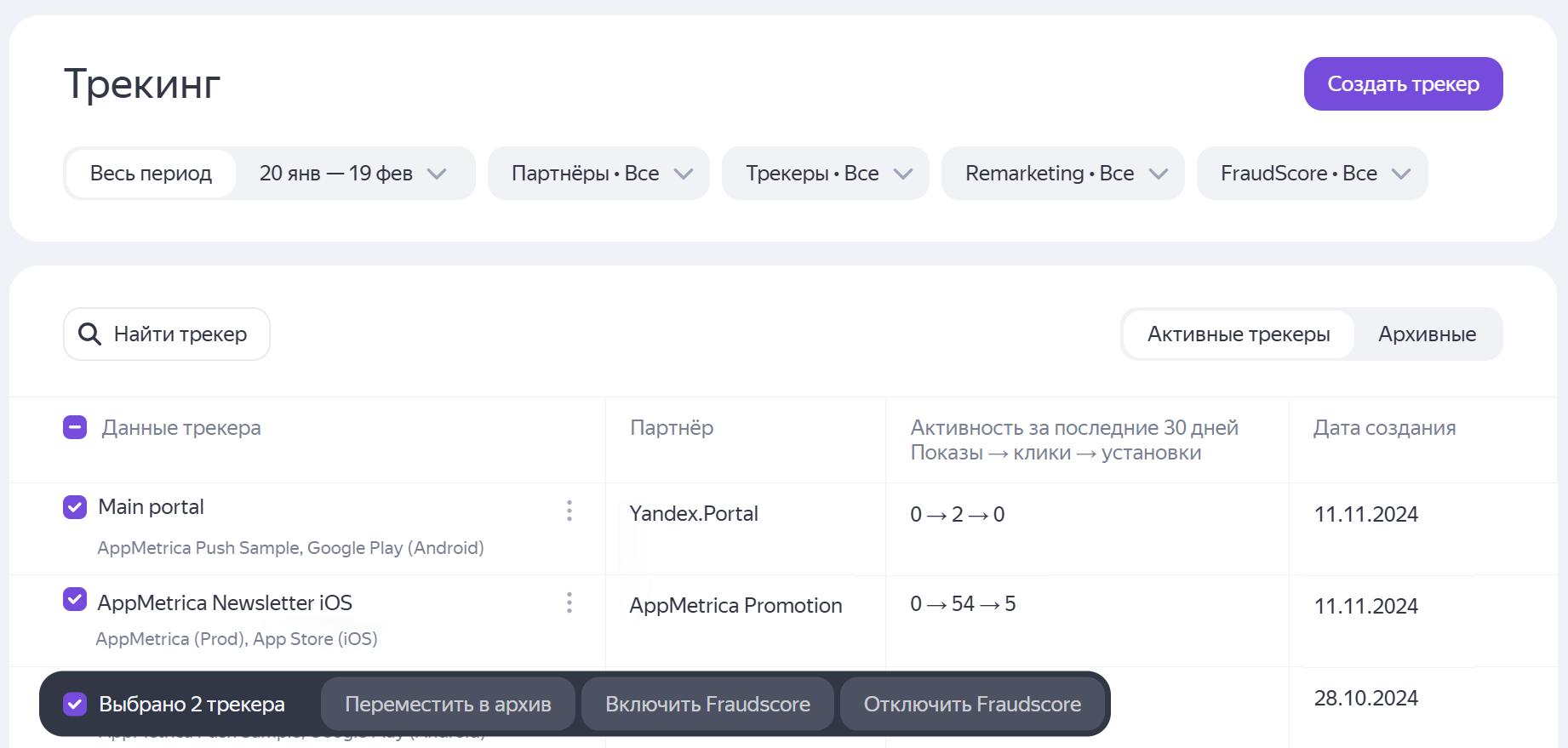The image size is (1568, 748).
Task: Select the Активные трекеры tab
Action: 1238,334
